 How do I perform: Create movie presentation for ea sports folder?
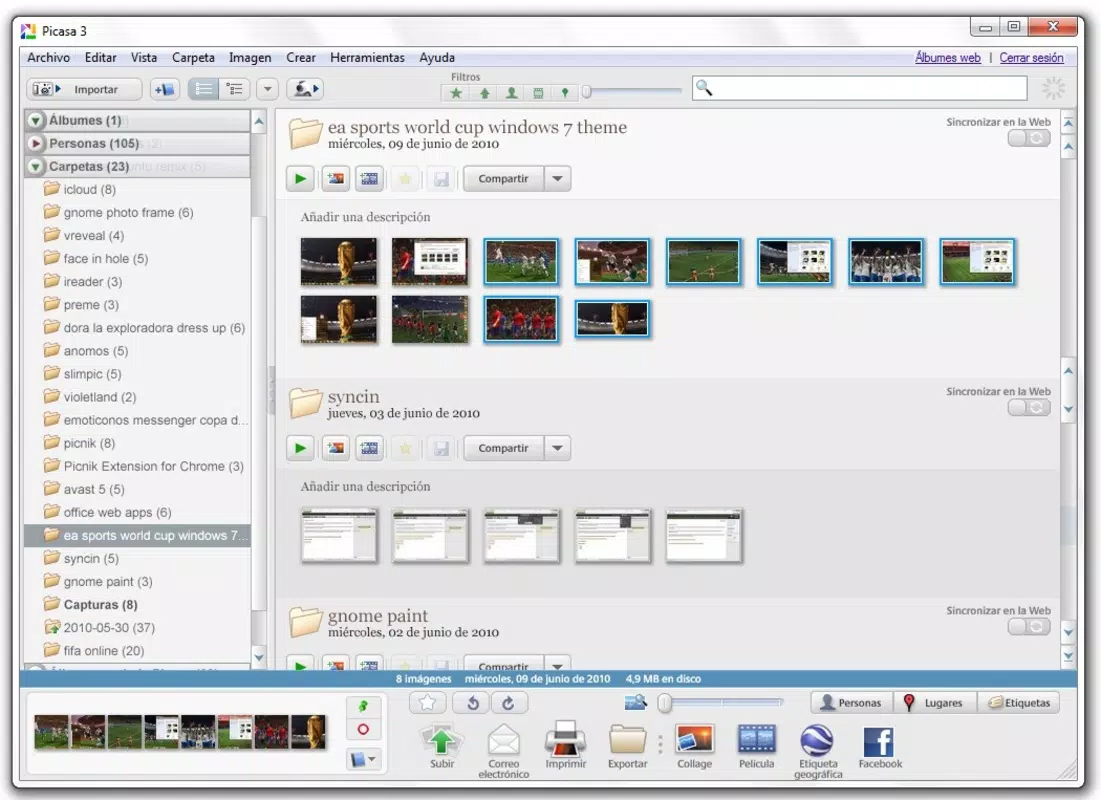369,178
